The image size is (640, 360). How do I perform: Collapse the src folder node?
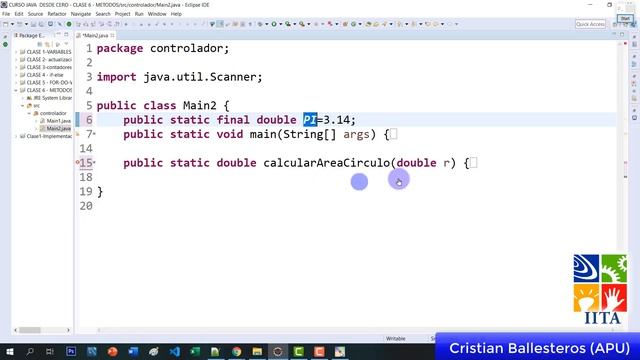tap(23, 106)
